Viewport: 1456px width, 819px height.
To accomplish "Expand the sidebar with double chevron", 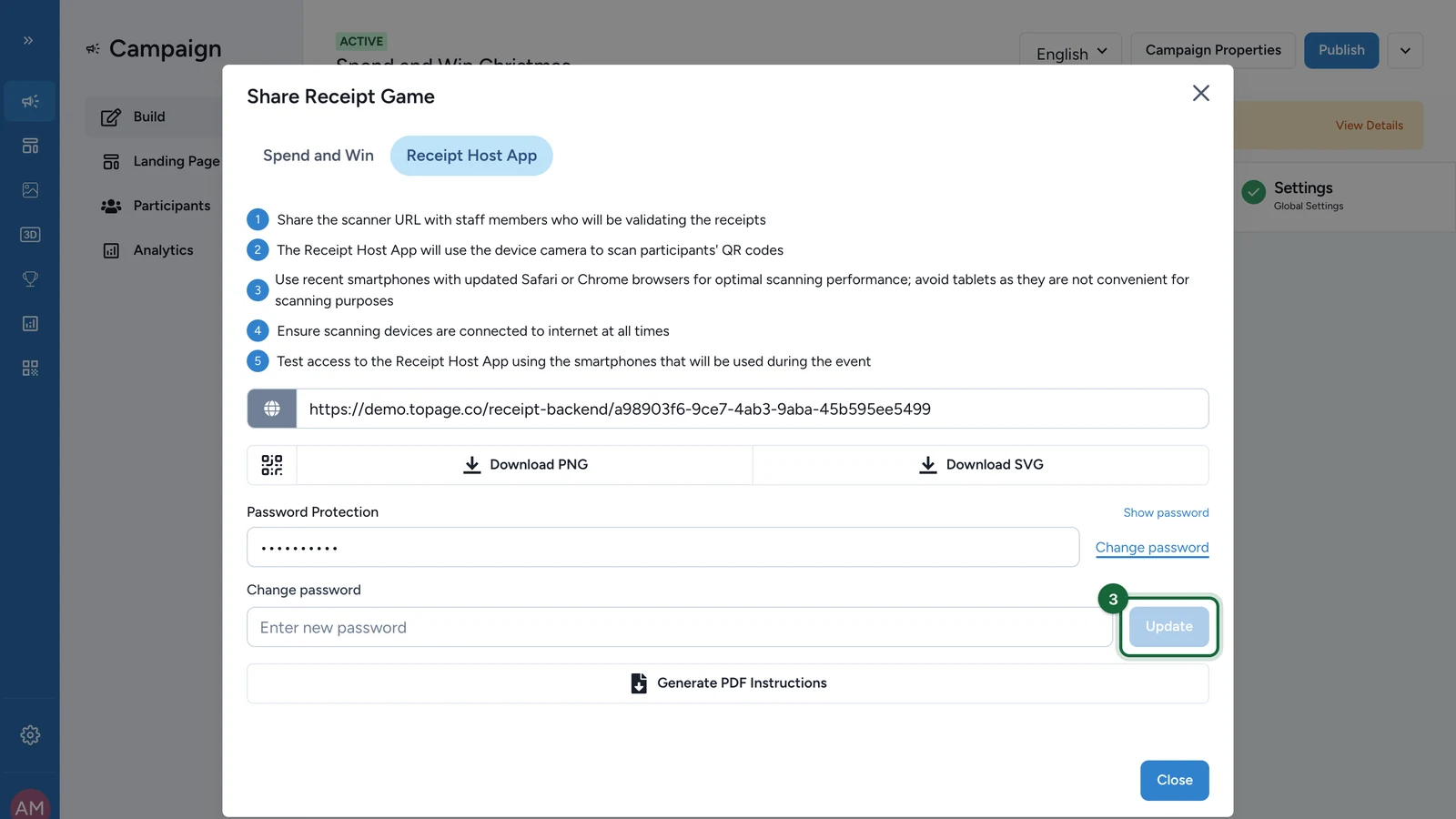I will click(x=28, y=40).
